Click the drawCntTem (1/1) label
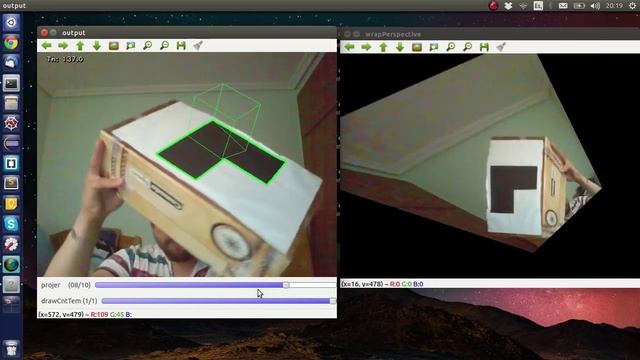Screen dimensions: 640x360 click(x=69, y=301)
